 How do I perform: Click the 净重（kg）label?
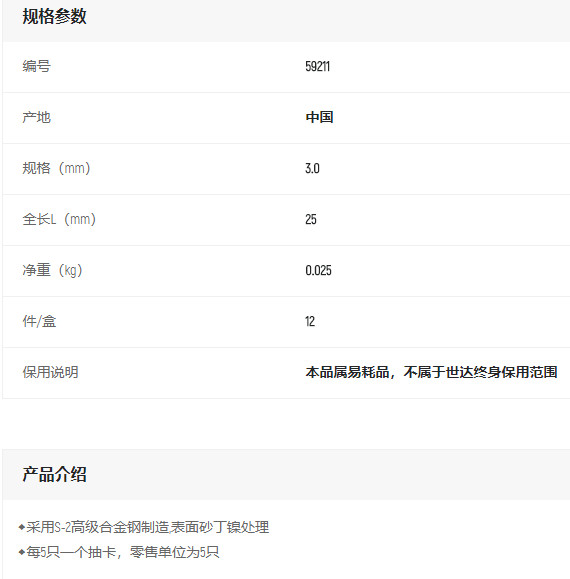(x=52, y=270)
